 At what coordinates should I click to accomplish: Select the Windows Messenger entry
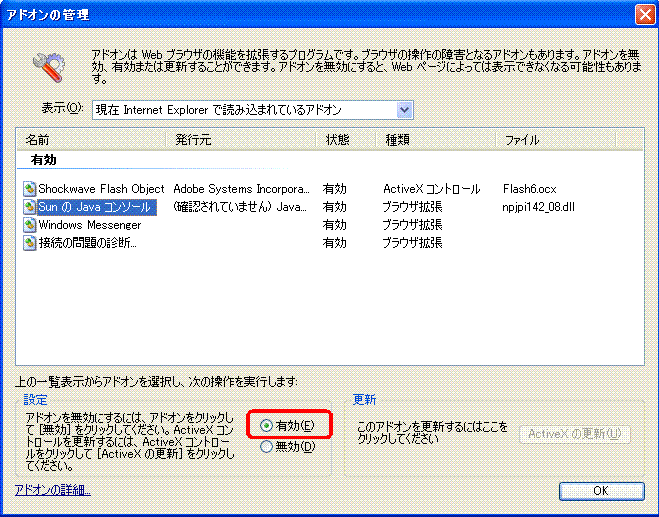click(90, 225)
